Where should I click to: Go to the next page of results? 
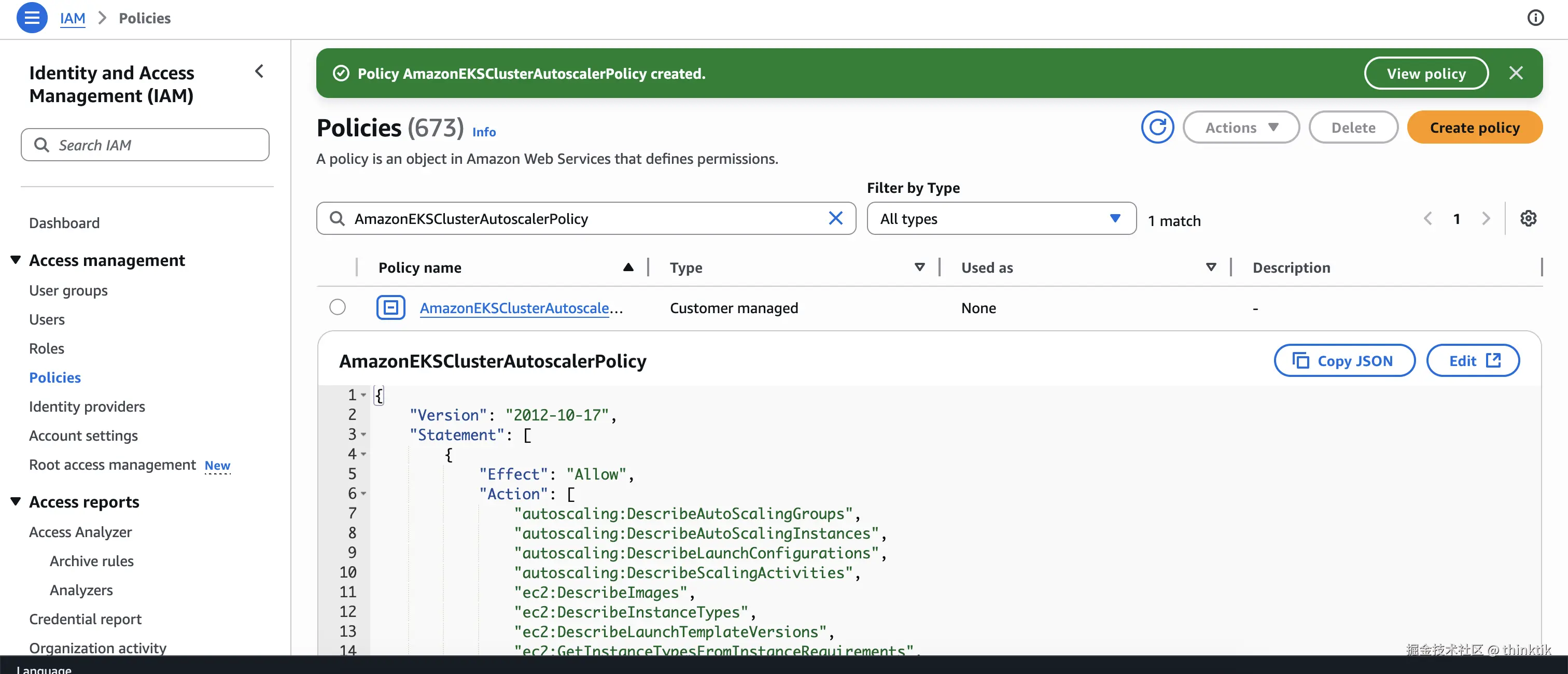(1486, 218)
